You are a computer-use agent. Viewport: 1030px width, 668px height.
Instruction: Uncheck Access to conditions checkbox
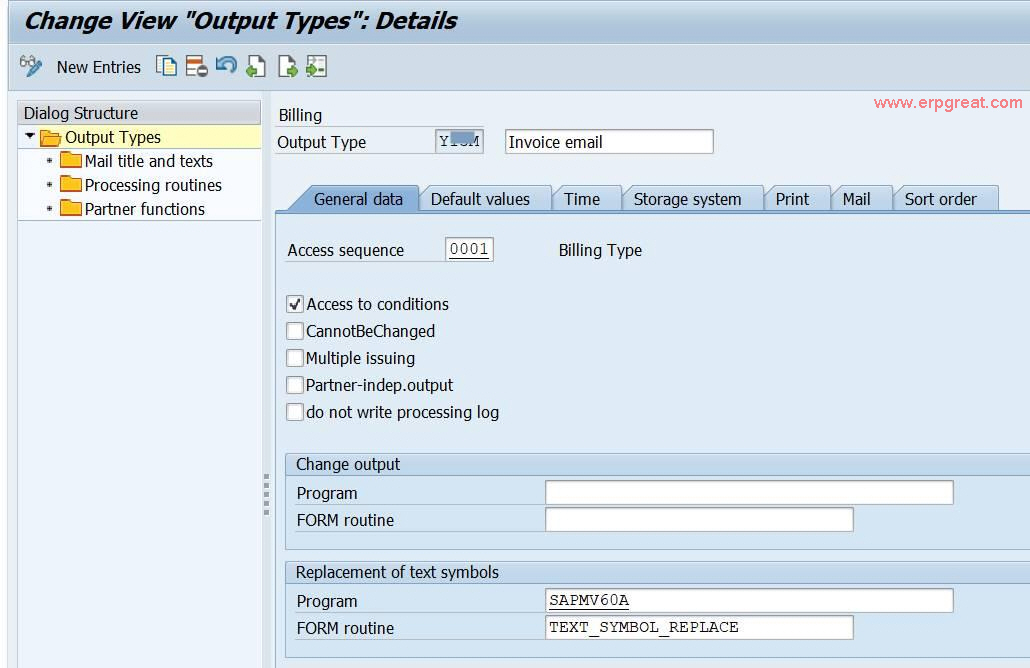pyautogui.click(x=295, y=304)
